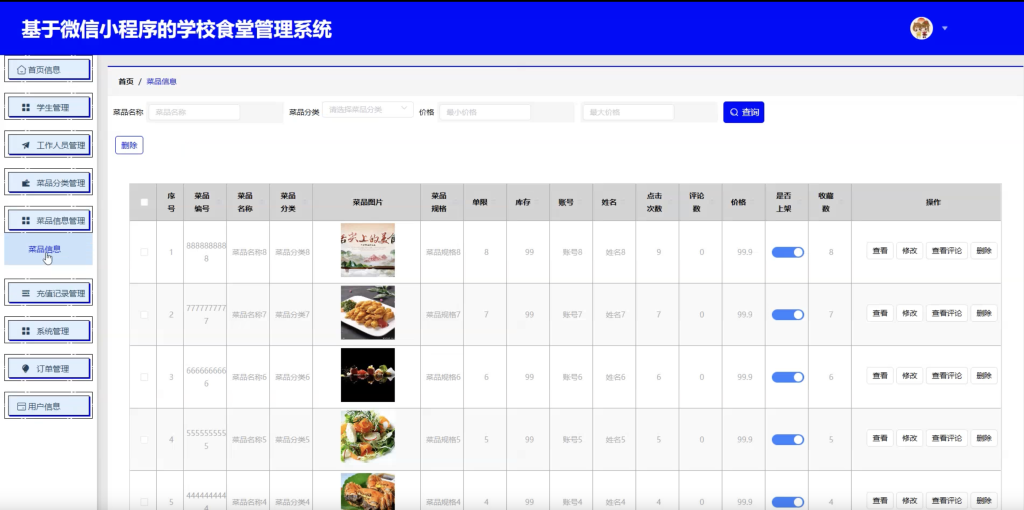Click 查看评论 for row 1
This screenshot has width=1024, height=510.
pyautogui.click(x=947, y=251)
